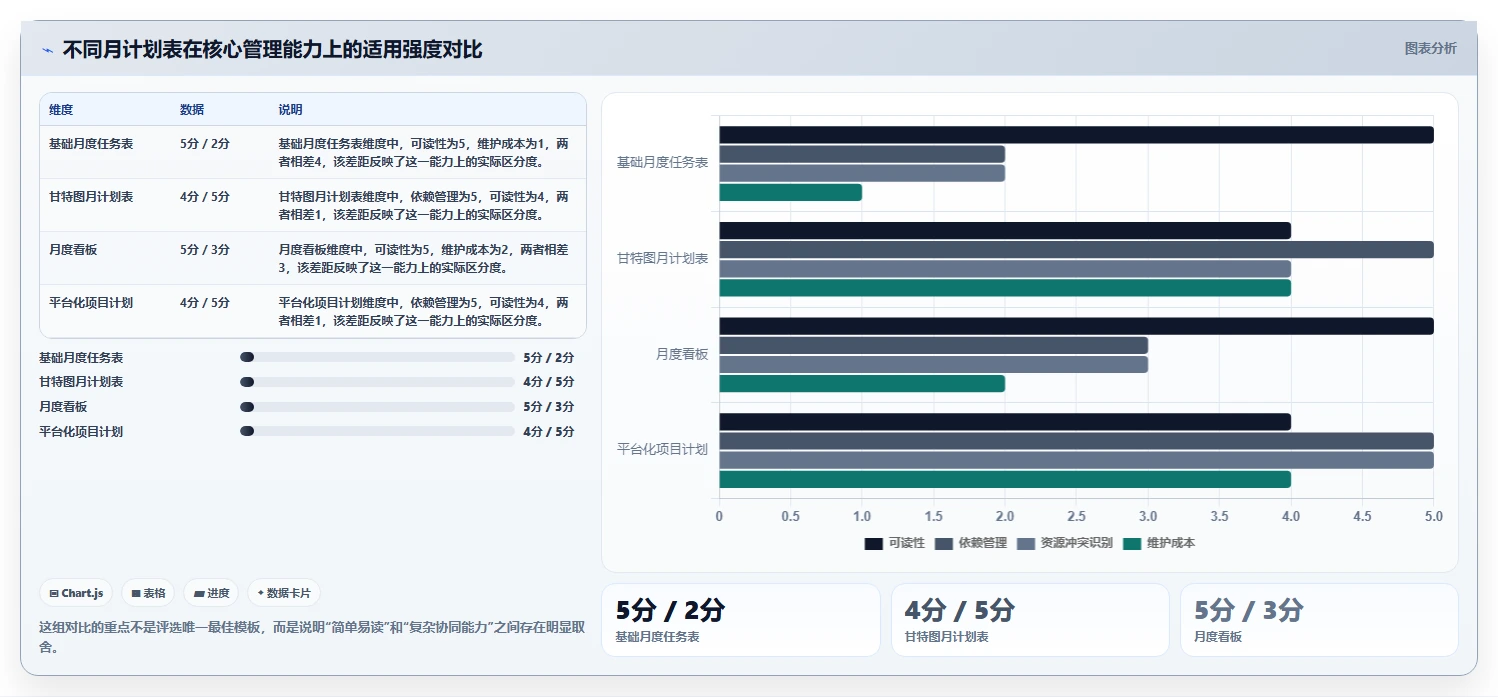Screen dimensions: 1498x697
Task: Click the 可读性 bar of 平台化项目计划
Action: [x=1005, y=422]
